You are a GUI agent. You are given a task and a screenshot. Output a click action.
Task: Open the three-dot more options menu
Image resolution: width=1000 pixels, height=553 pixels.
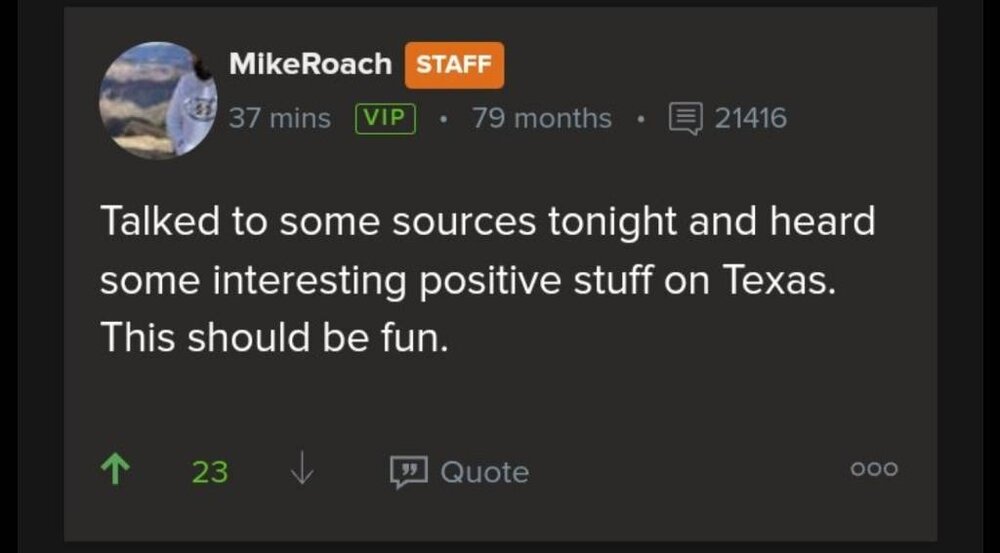pyautogui.click(x=874, y=469)
